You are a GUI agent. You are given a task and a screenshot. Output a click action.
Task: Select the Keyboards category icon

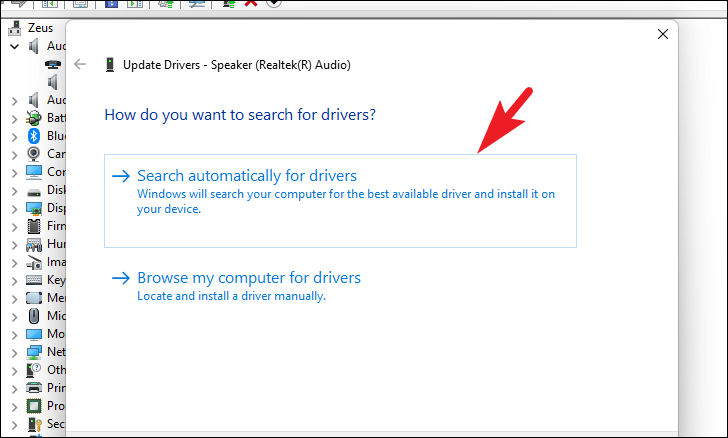click(x=34, y=280)
